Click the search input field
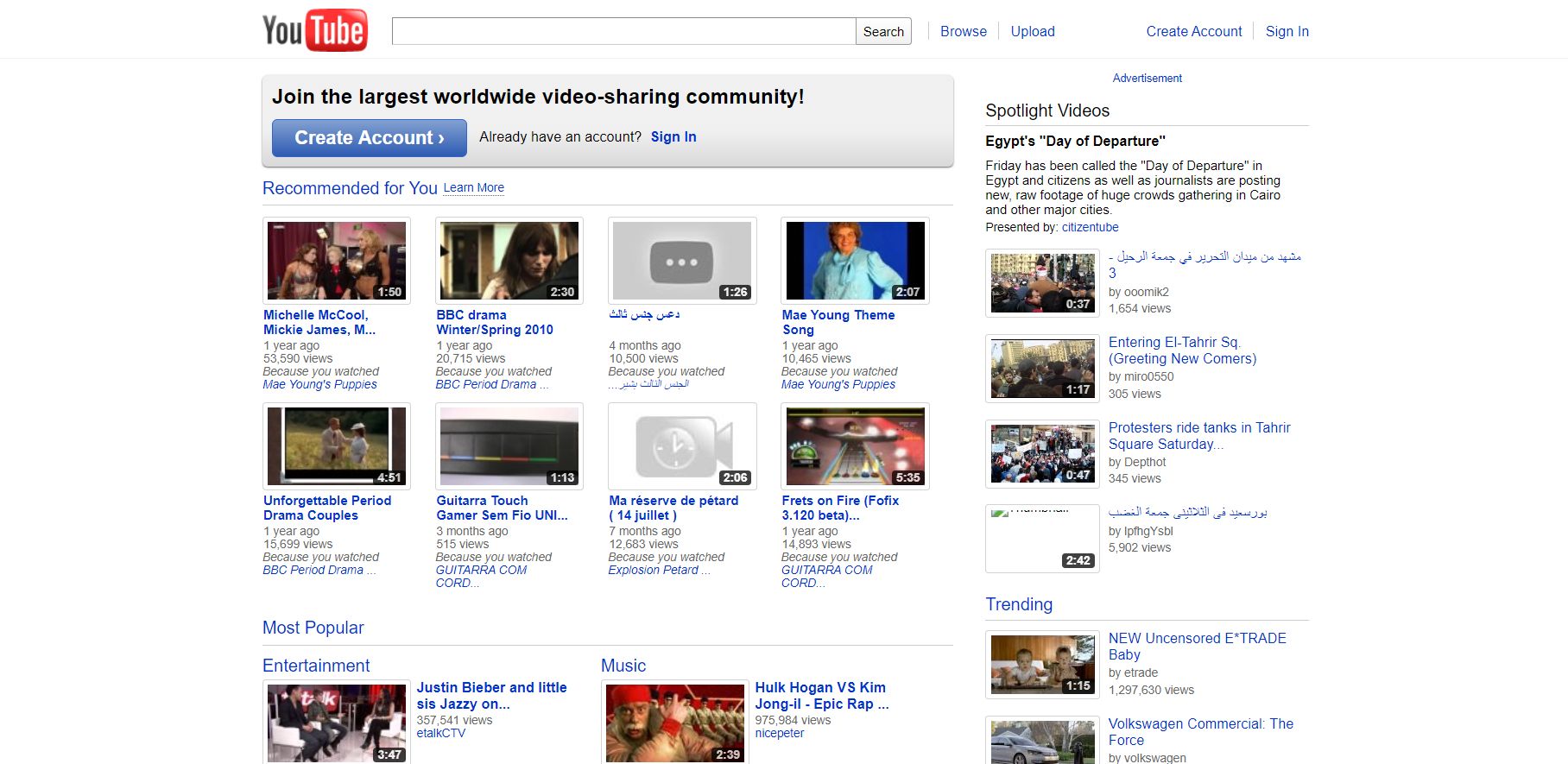The width and height of the screenshot is (1568, 764). pyautogui.click(x=623, y=31)
